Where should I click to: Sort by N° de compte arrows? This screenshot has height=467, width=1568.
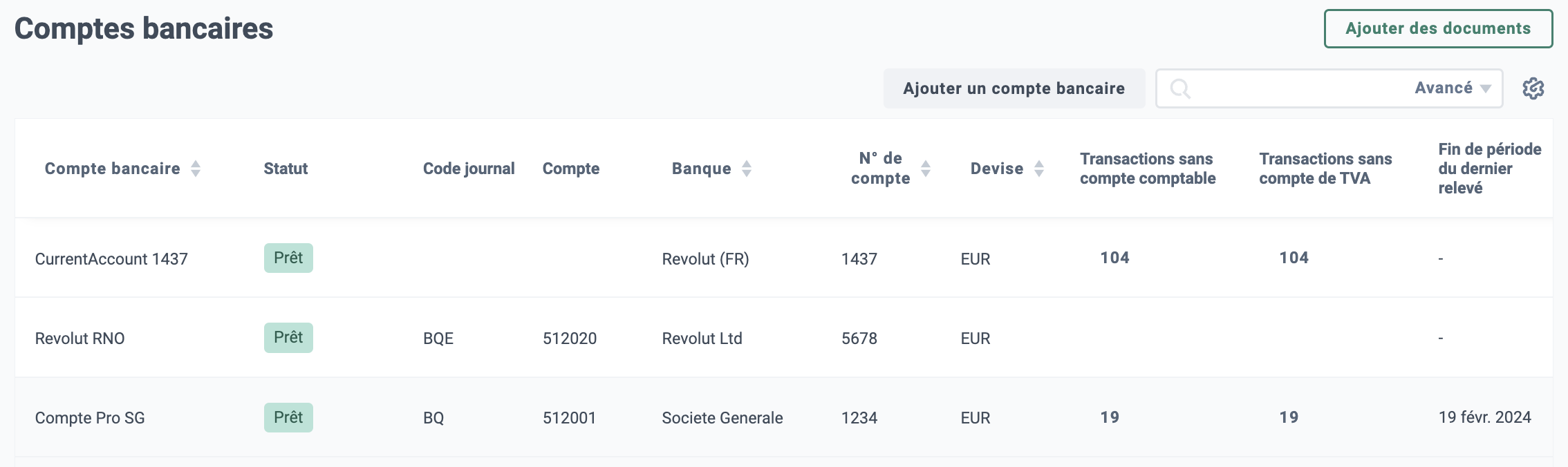pyautogui.click(x=926, y=169)
